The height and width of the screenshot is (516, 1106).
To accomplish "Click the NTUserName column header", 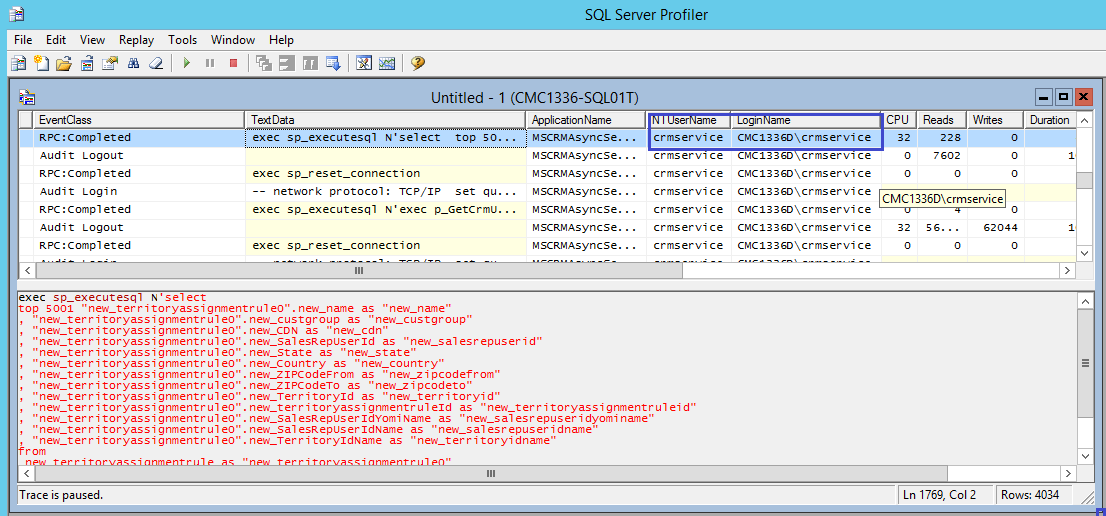I will point(688,120).
